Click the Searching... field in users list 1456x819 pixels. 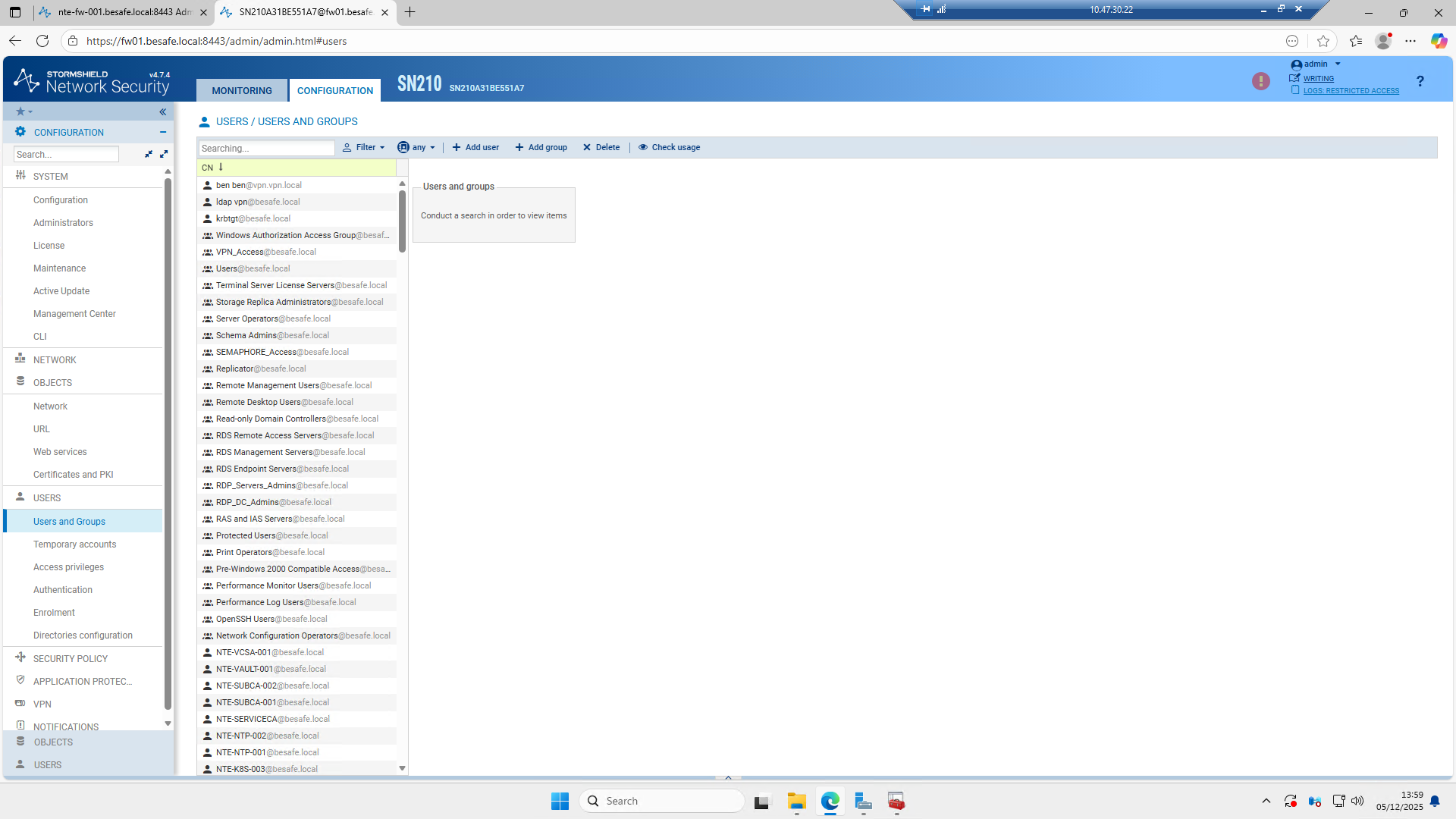(266, 148)
